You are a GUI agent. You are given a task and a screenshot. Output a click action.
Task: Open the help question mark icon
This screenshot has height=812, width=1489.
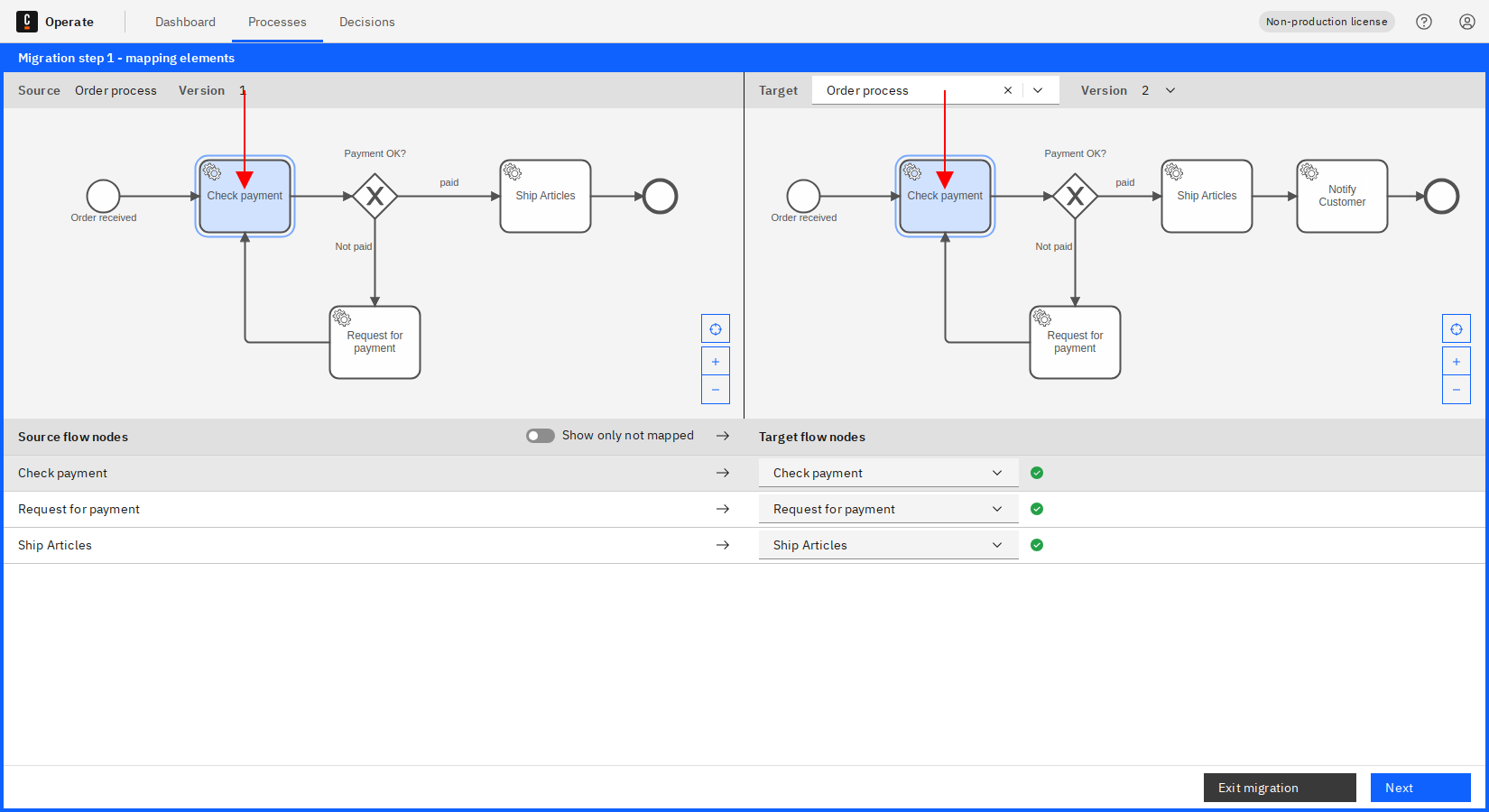(1424, 21)
